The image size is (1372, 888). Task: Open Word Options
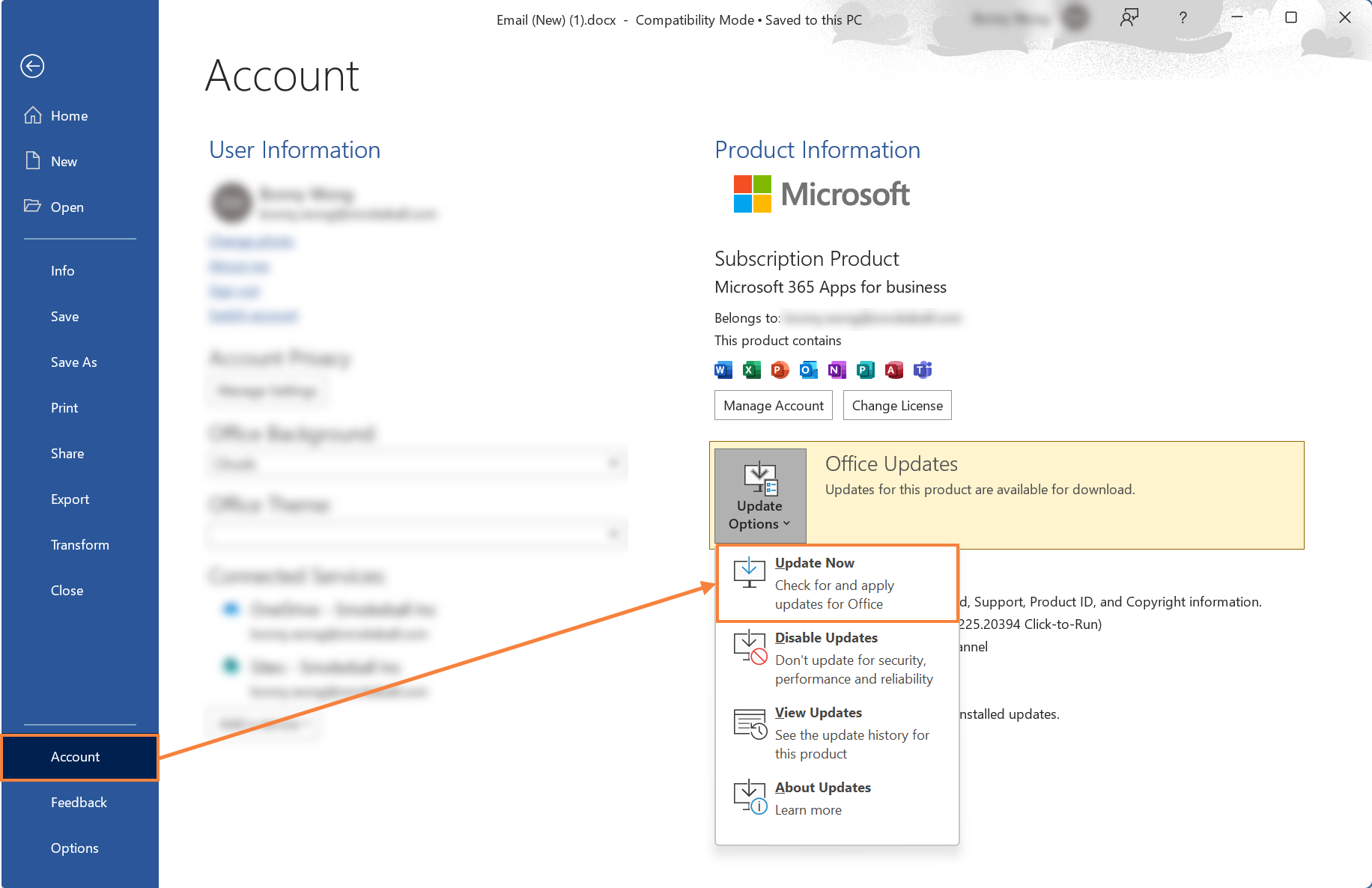coord(79,848)
